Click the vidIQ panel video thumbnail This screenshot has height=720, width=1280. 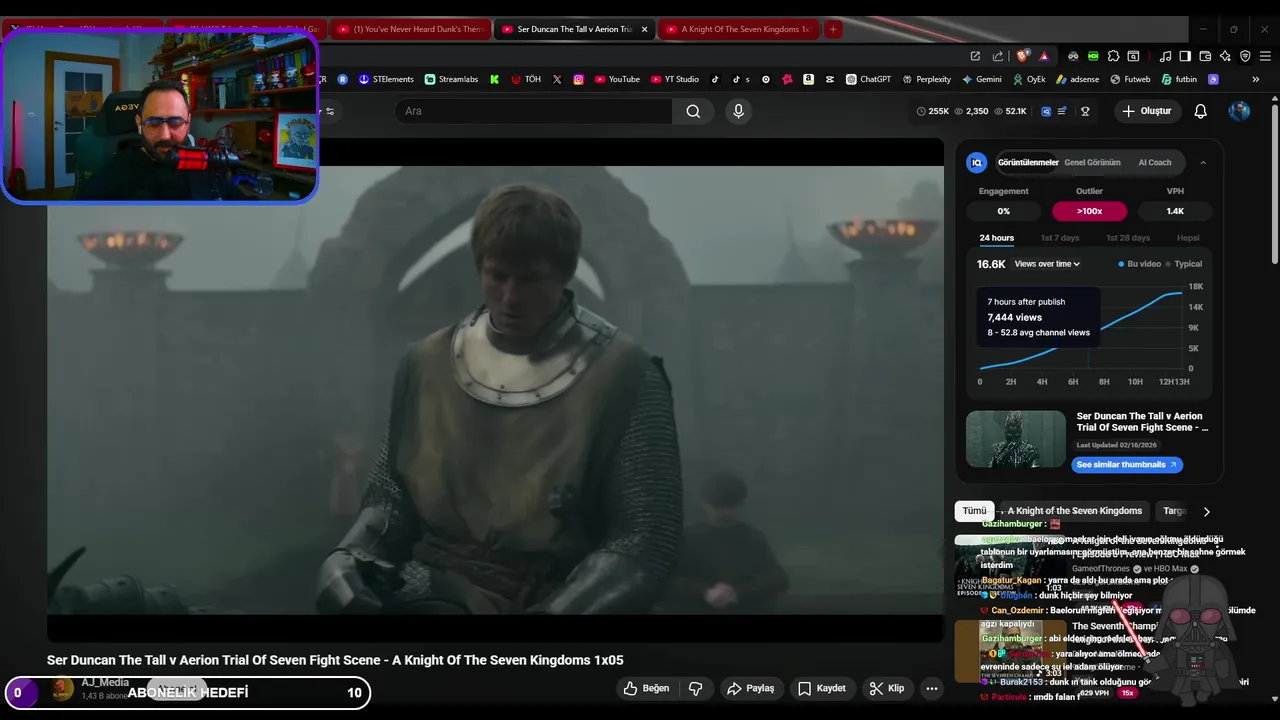point(1016,439)
